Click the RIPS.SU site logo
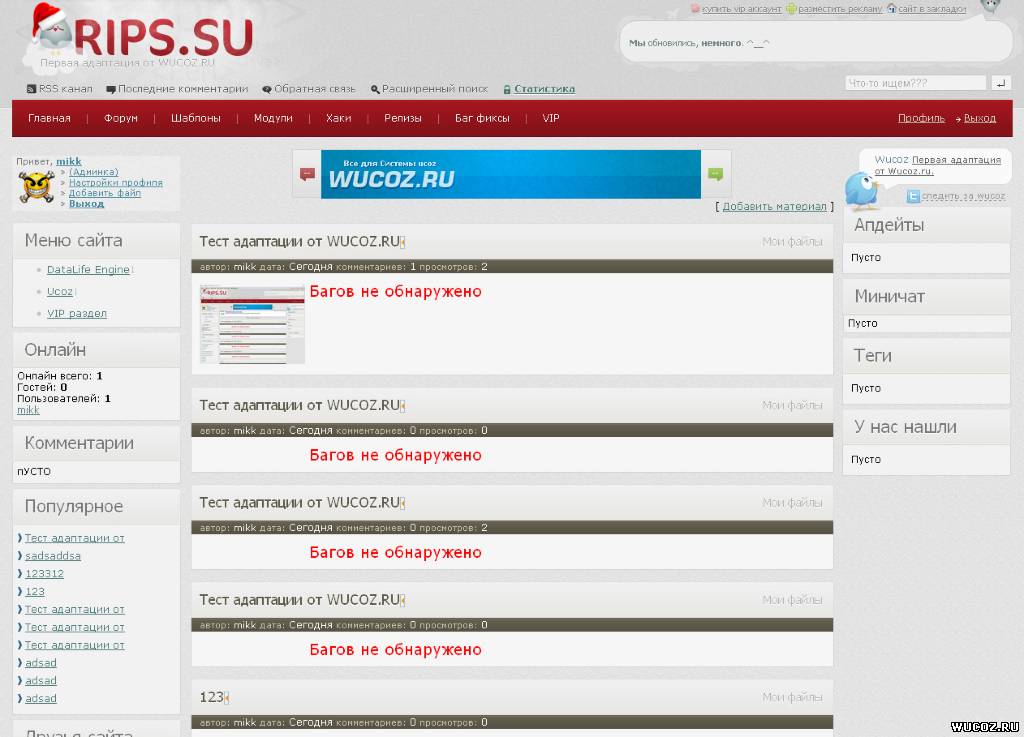 click(142, 37)
